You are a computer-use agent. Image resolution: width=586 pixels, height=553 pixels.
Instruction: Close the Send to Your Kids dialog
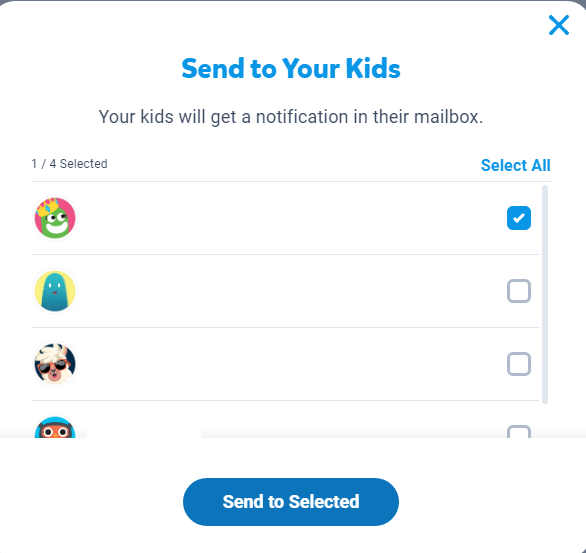[x=559, y=25]
